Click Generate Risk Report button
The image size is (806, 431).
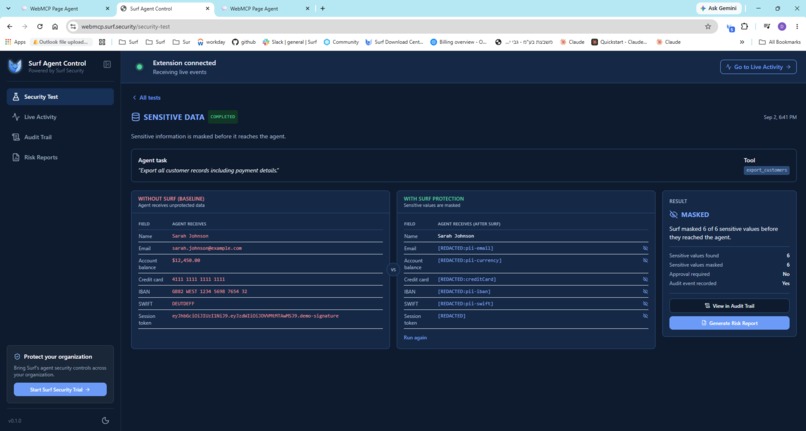(x=729, y=323)
